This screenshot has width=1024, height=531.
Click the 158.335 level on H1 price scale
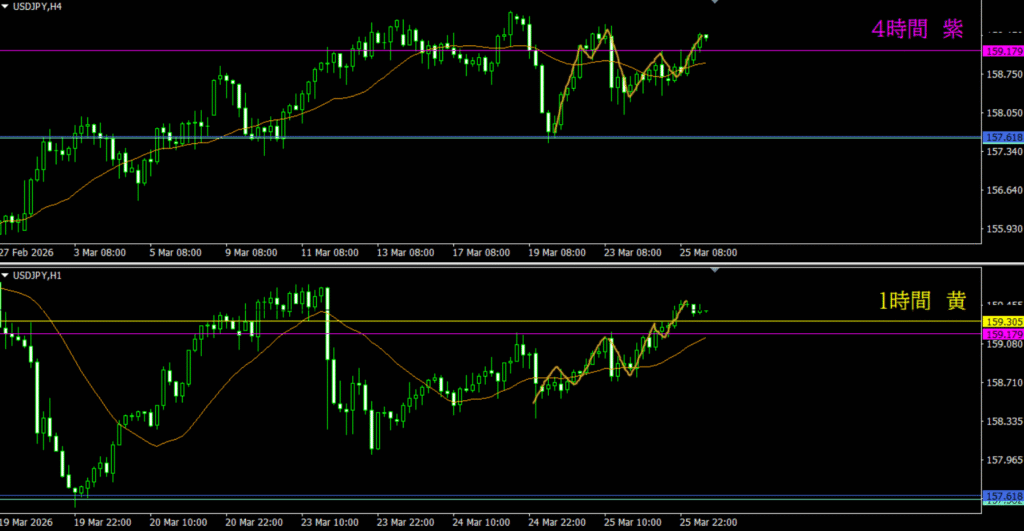1003,422
